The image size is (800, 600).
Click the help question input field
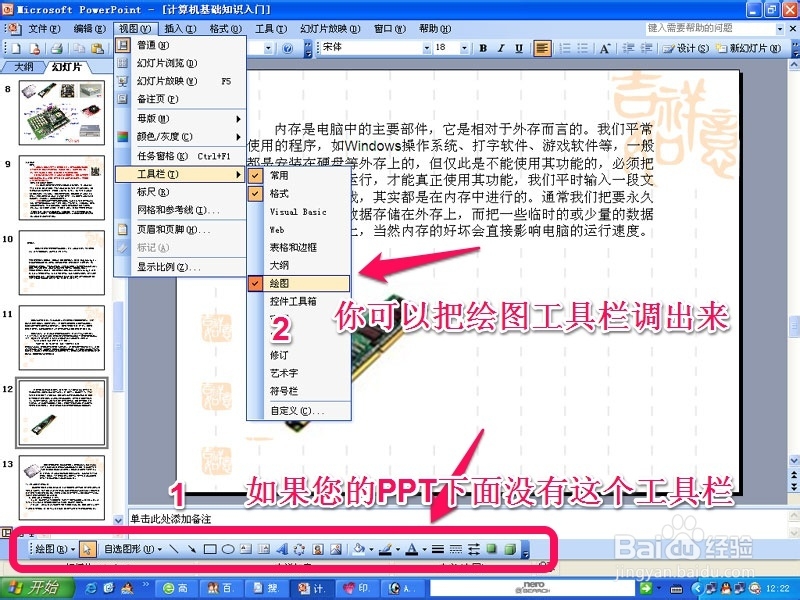(710, 28)
